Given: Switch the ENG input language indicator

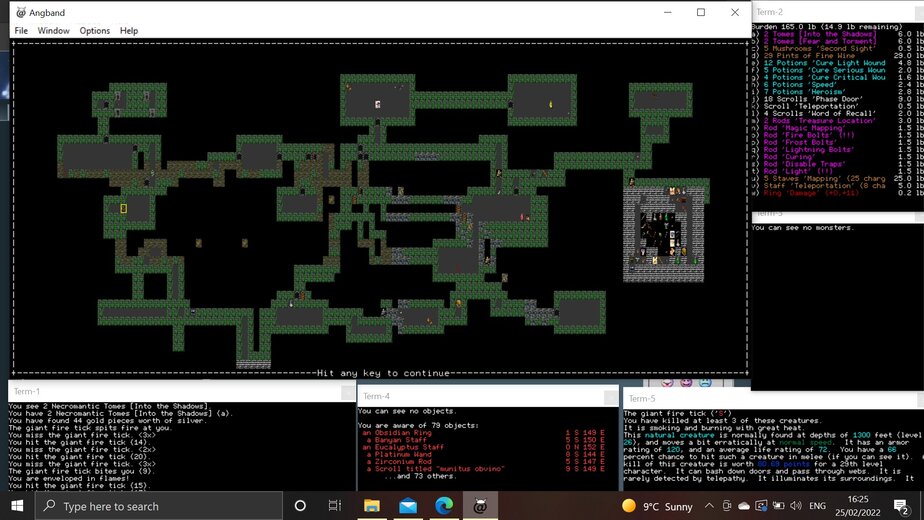Looking at the screenshot, I should (x=817, y=506).
